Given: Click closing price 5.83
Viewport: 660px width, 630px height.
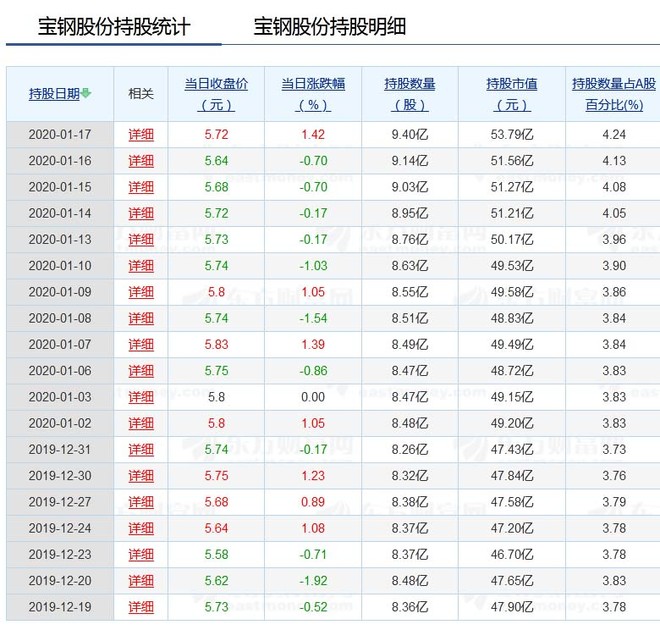Looking at the screenshot, I should (x=216, y=345).
